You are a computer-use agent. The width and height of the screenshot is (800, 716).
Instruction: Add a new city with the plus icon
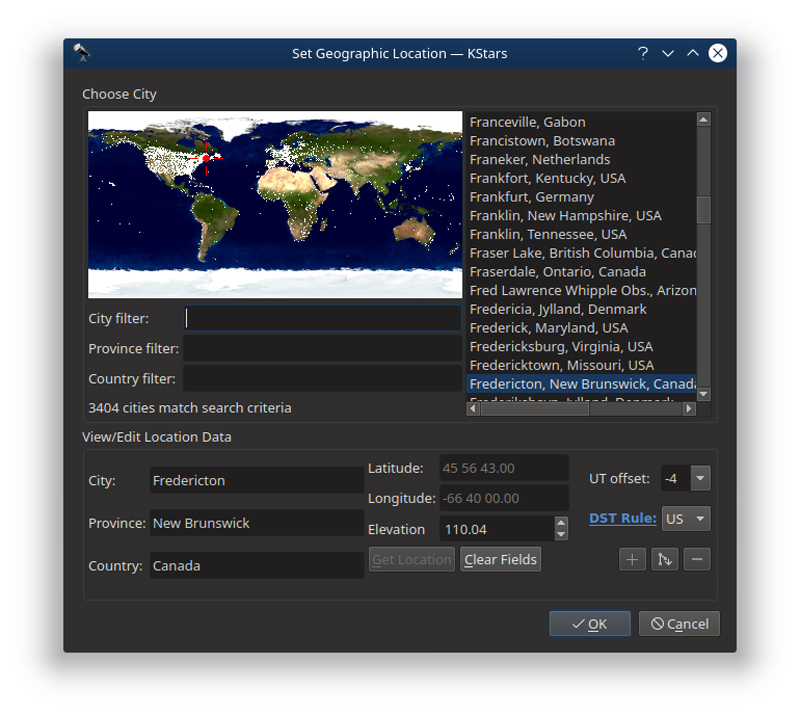[632, 559]
